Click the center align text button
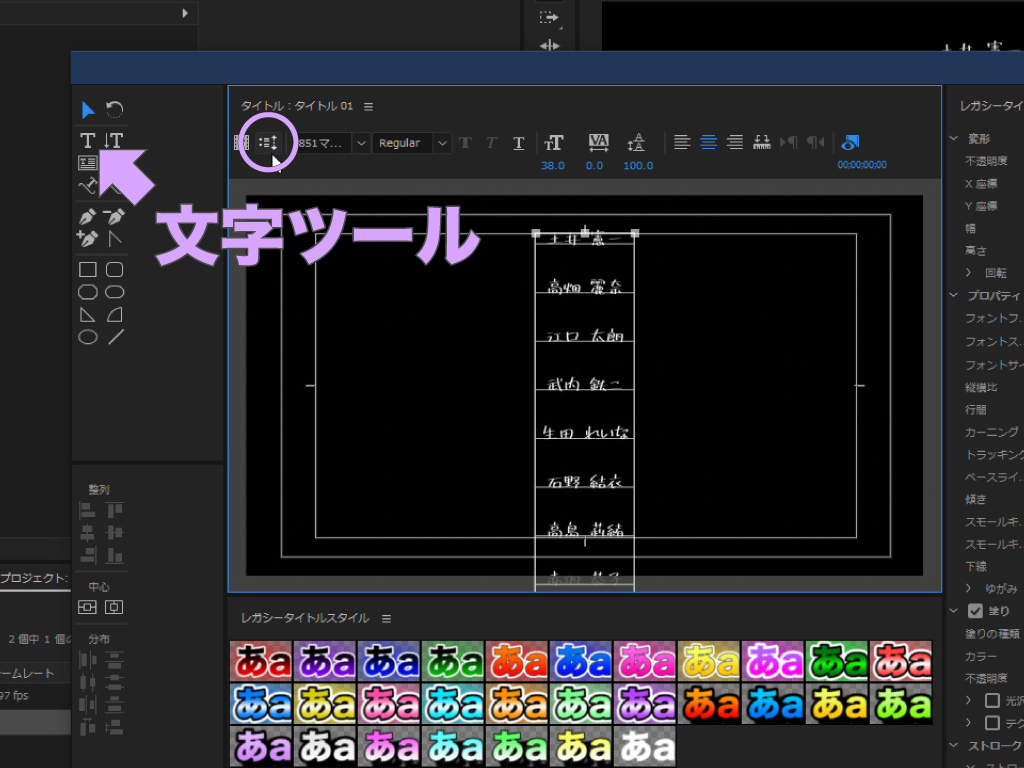Image resolution: width=1024 pixels, height=768 pixels. [x=708, y=143]
